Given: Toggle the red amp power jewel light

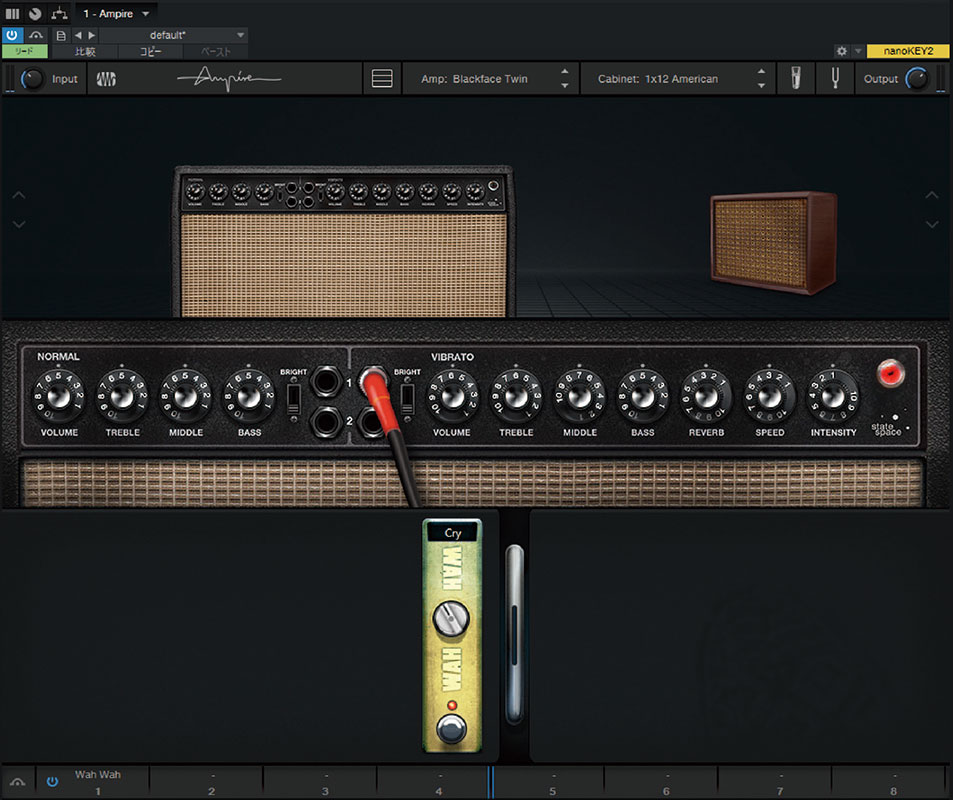Looking at the screenshot, I should tap(890, 373).
